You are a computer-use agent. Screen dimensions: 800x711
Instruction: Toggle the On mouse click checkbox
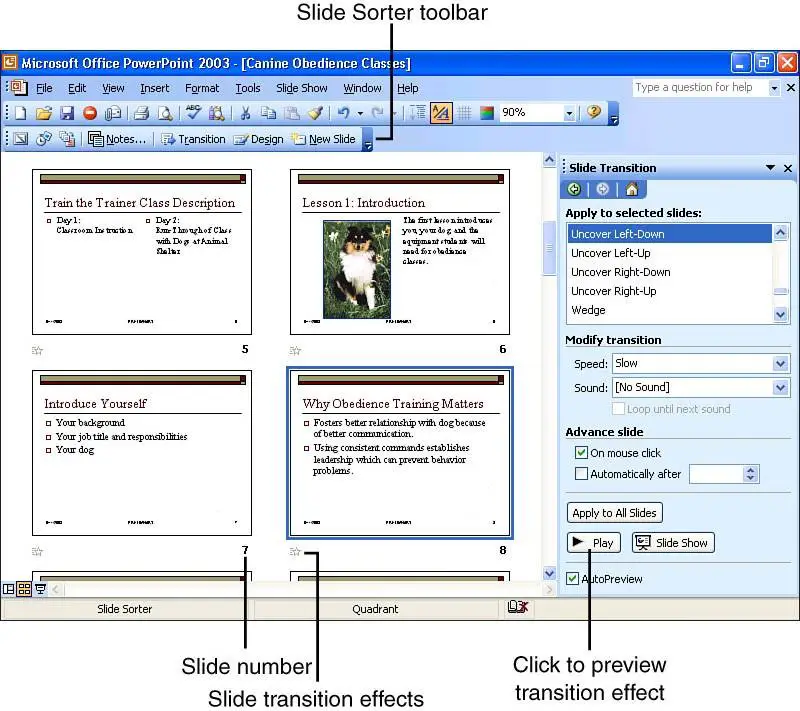(581, 452)
